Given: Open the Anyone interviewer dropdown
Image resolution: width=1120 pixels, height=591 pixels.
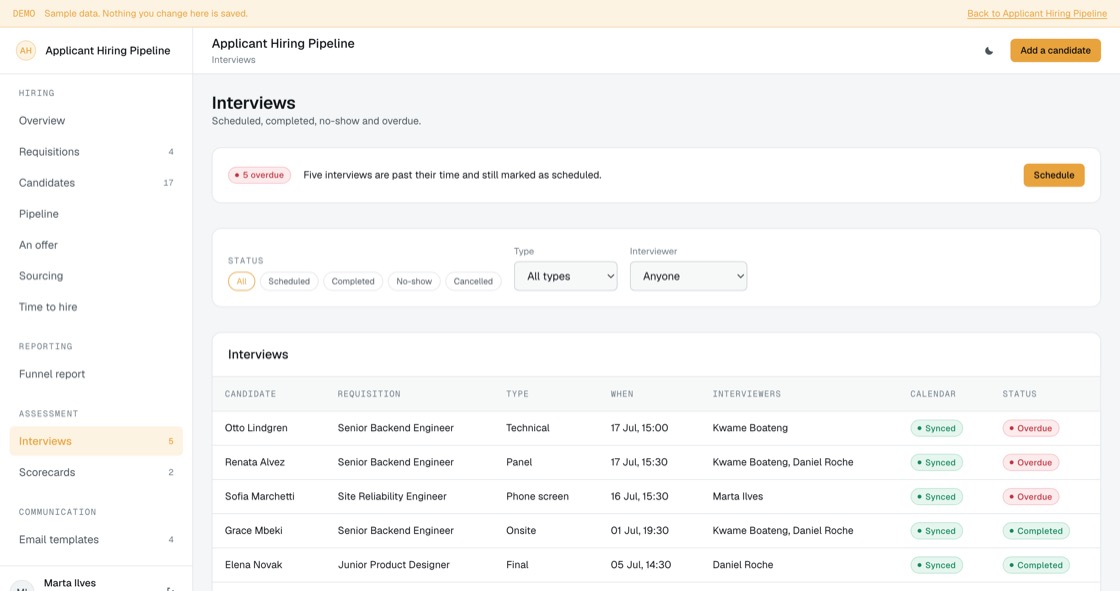Looking at the screenshot, I should 689,276.
